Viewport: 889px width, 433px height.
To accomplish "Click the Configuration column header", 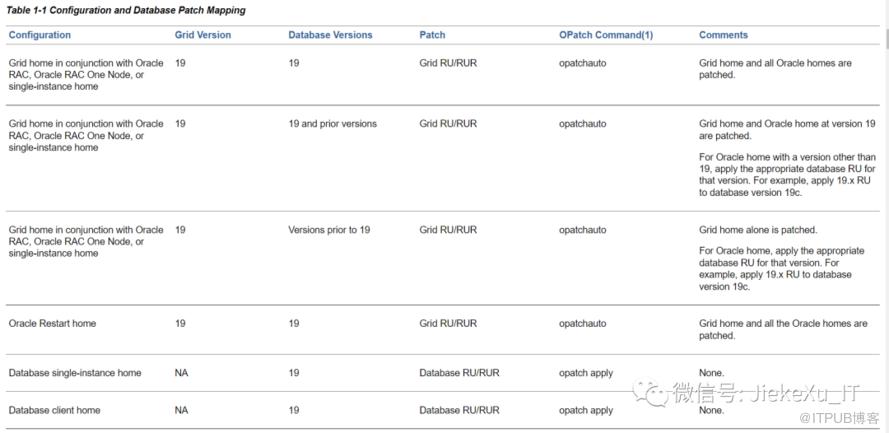I will tap(40, 35).
